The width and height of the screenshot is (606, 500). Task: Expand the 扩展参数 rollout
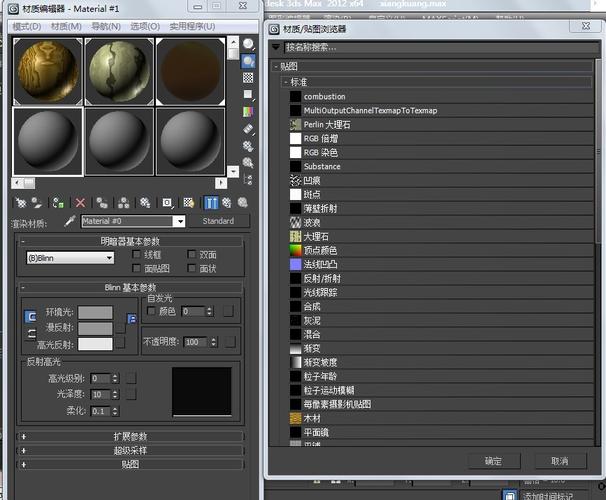click(x=130, y=436)
